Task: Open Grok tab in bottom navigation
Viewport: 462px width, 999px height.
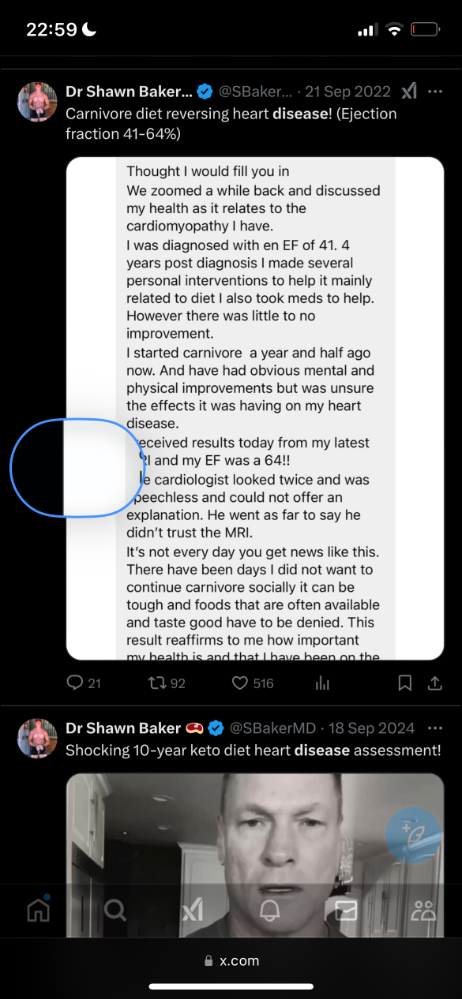Action: tap(192, 911)
